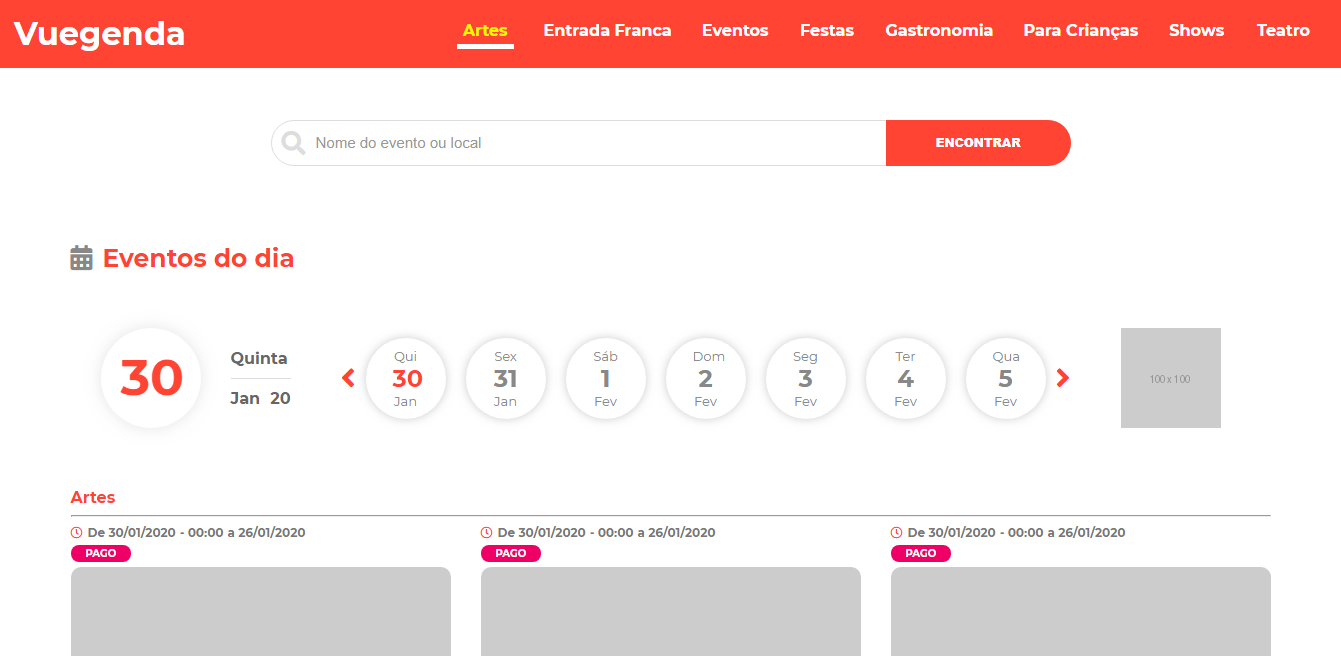This screenshot has height=656, width=1341.
Task: Click the magnifying glass icon in the search bar
Action: pyautogui.click(x=292, y=142)
